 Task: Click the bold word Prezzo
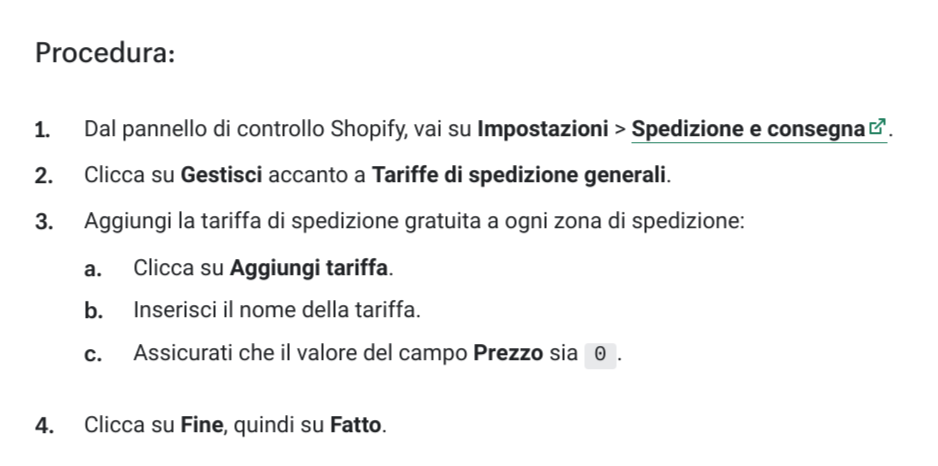coord(508,353)
